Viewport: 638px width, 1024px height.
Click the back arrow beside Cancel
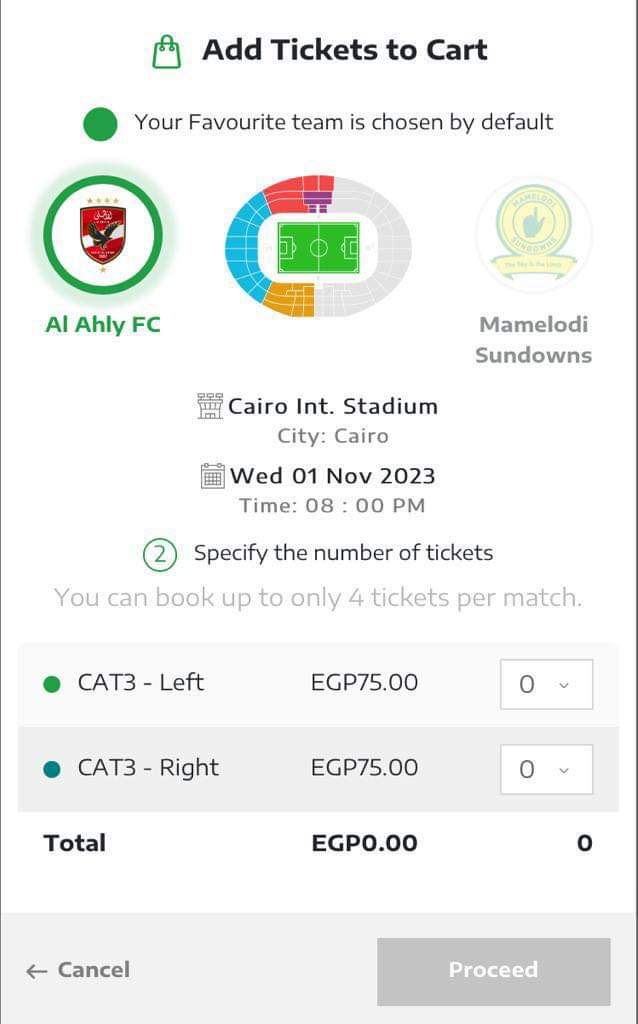pos(37,971)
